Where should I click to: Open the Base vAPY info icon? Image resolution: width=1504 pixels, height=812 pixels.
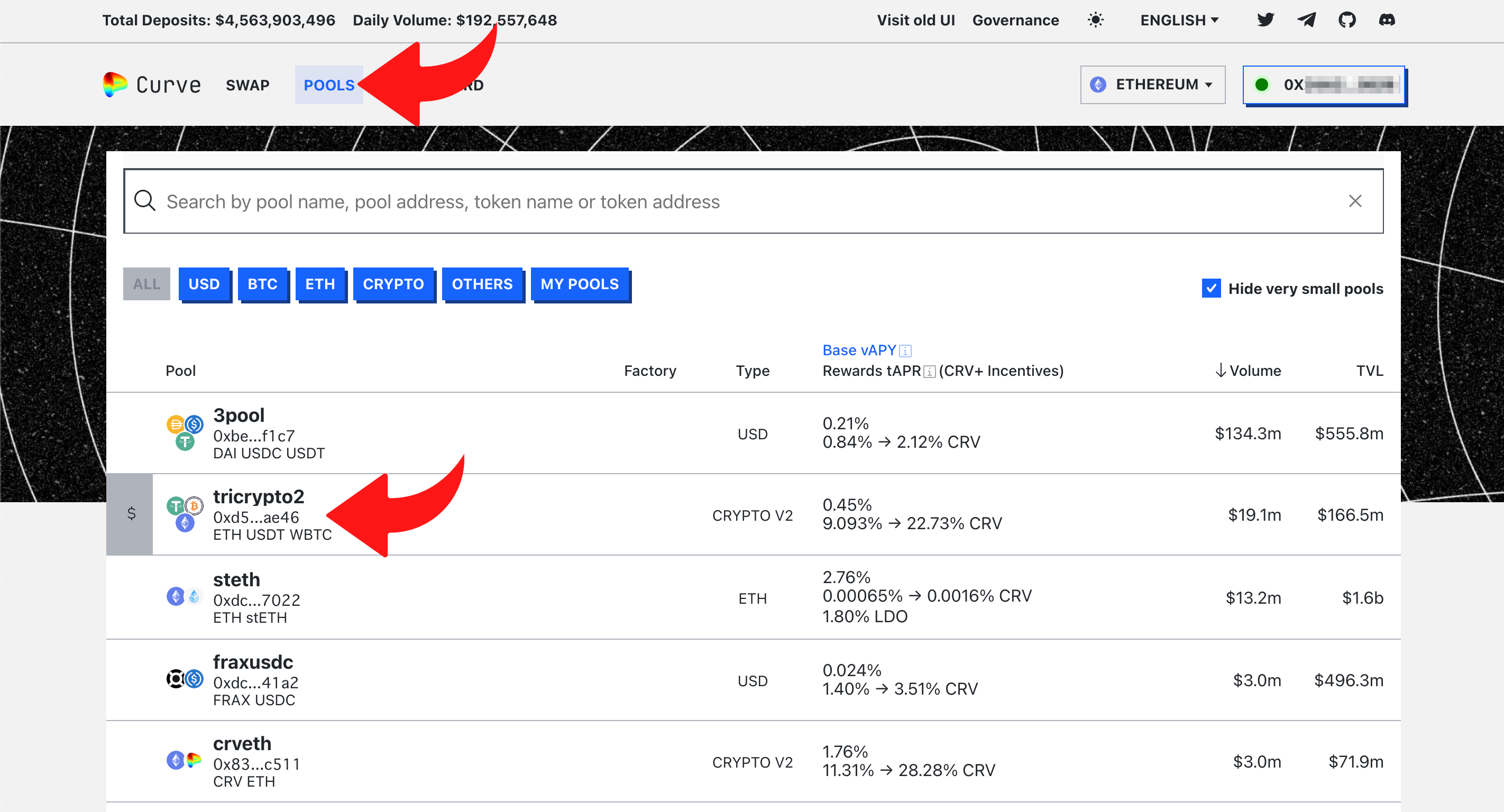[905, 351]
